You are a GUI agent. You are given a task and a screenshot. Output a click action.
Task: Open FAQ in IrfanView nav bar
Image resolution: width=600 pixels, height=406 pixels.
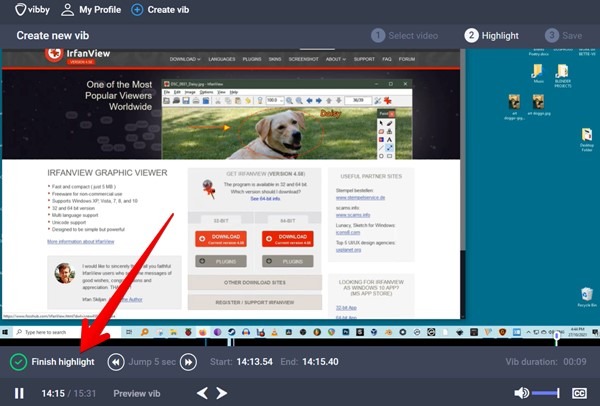click(x=387, y=59)
